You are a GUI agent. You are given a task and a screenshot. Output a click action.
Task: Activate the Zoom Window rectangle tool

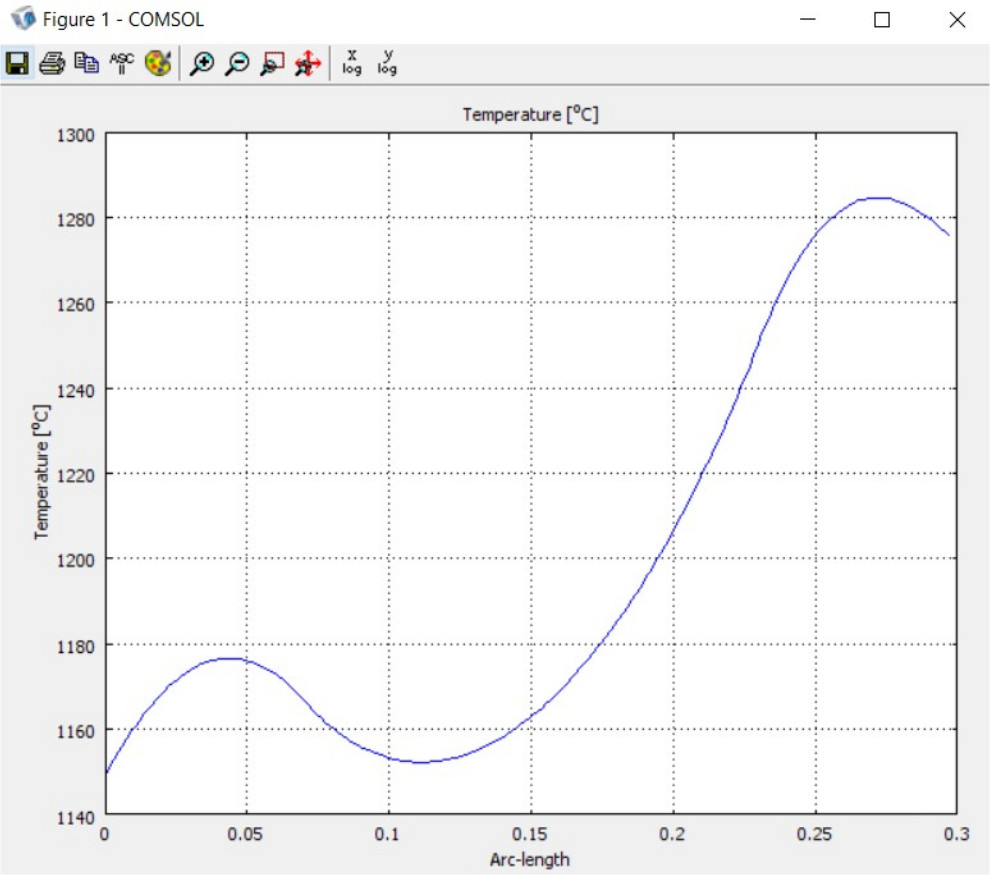[272, 64]
